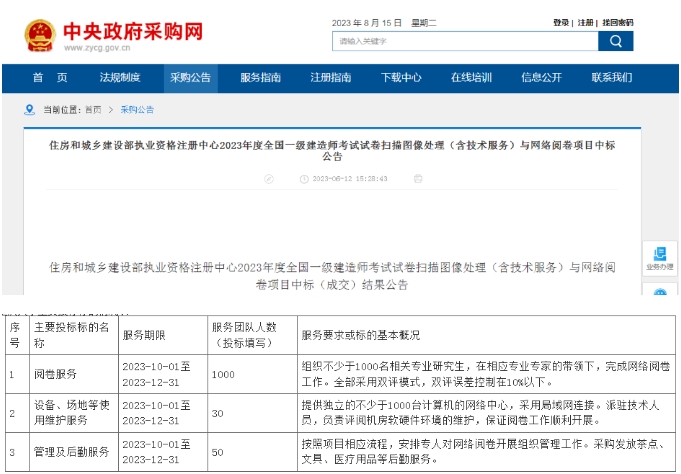
Task: Click the 首页 breadcrumb link
Action: (x=93, y=110)
